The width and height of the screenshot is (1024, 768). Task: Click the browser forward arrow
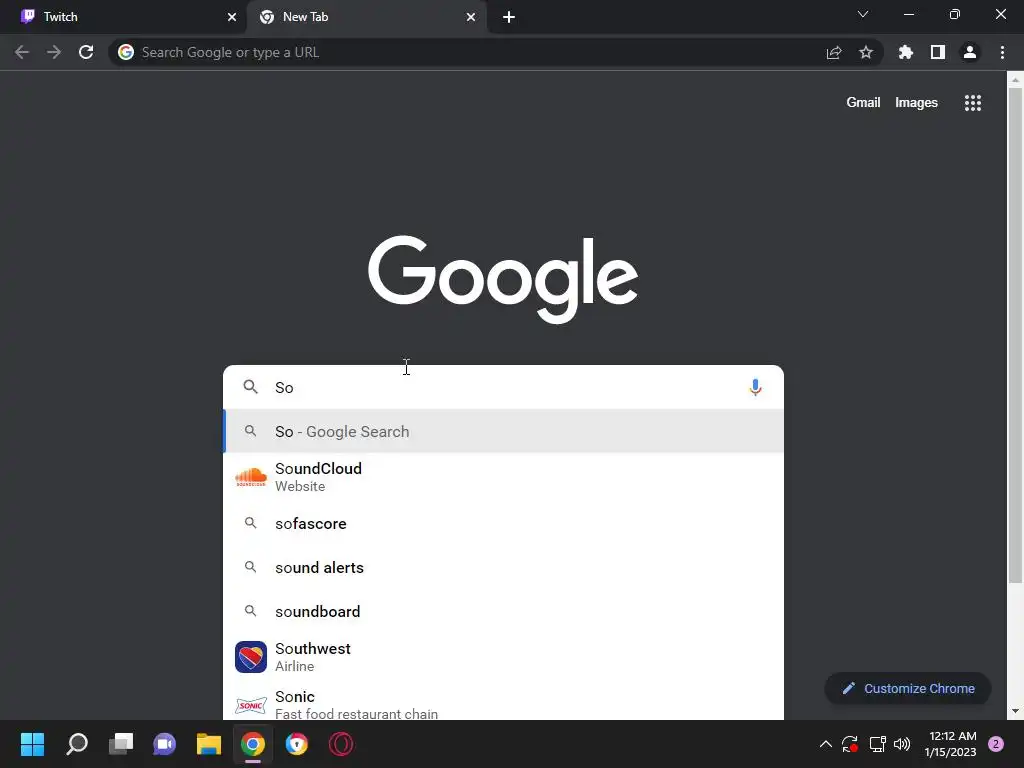[54, 52]
